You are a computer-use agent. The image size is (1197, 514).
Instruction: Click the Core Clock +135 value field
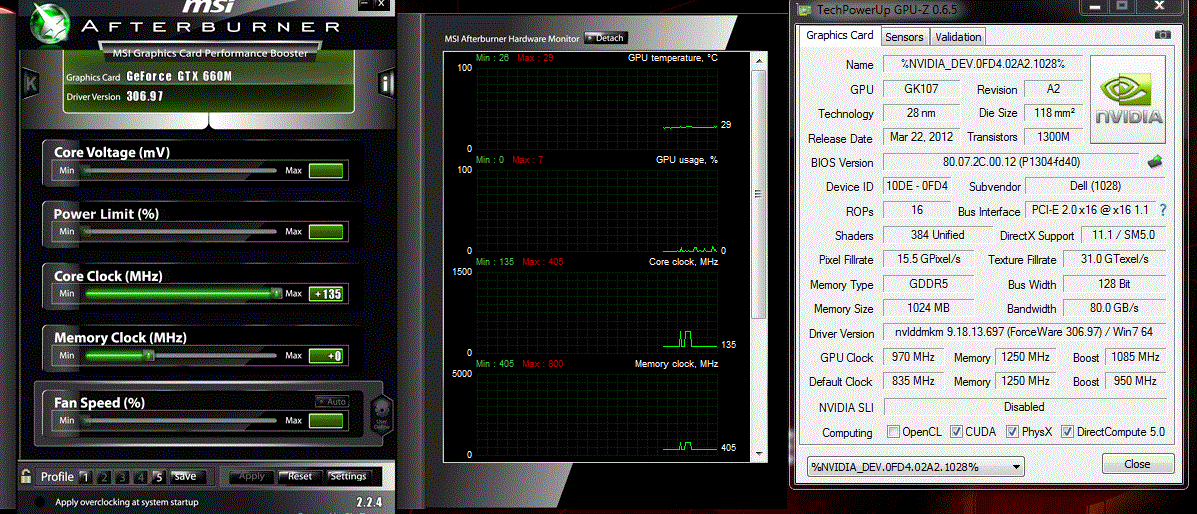pos(326,293)
